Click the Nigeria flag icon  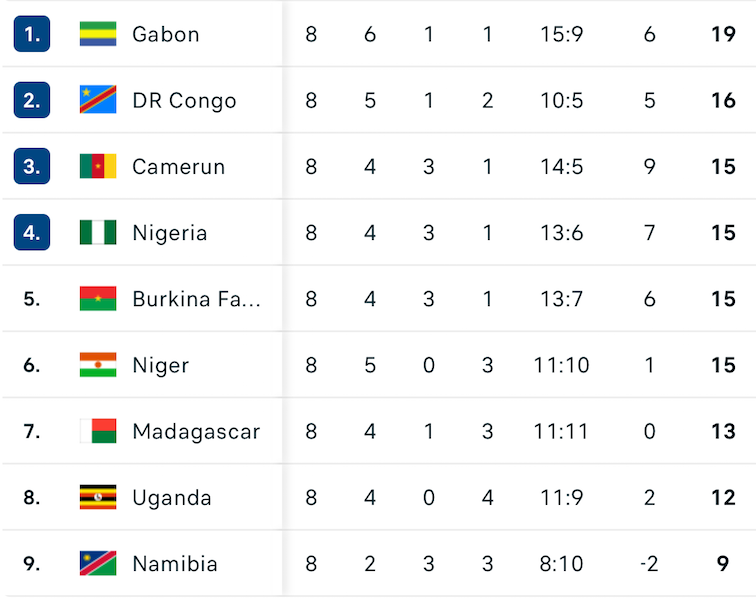click(98, 233)
